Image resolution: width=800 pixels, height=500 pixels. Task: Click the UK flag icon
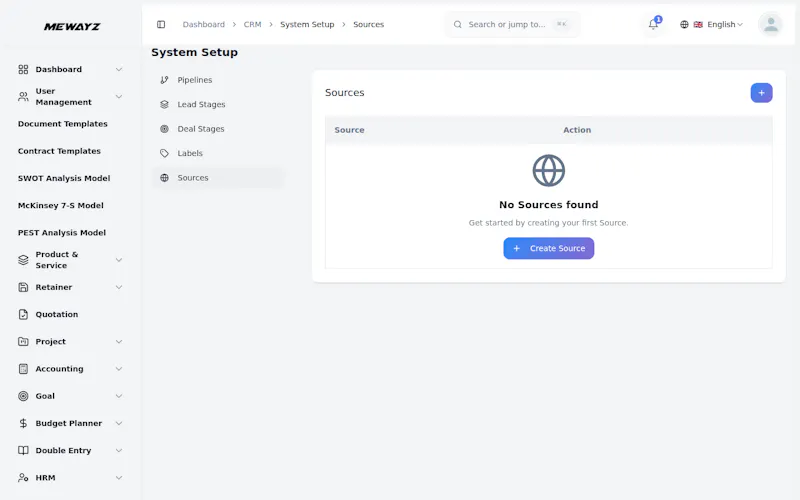(698, 24)
